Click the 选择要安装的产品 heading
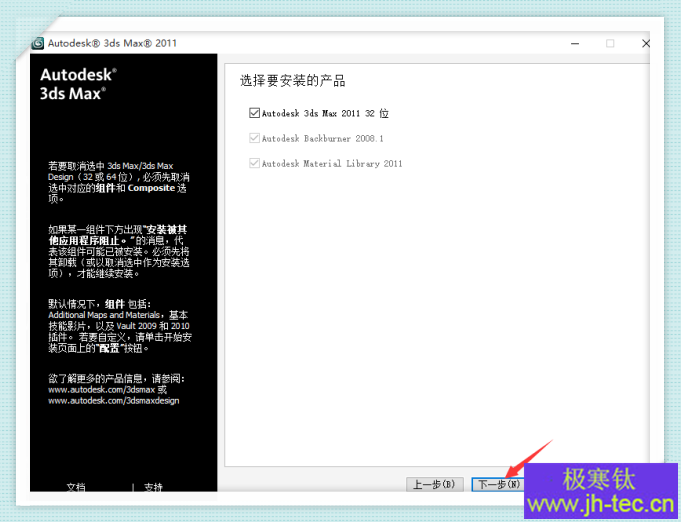 pyautogui.click(x=293, y=80)
